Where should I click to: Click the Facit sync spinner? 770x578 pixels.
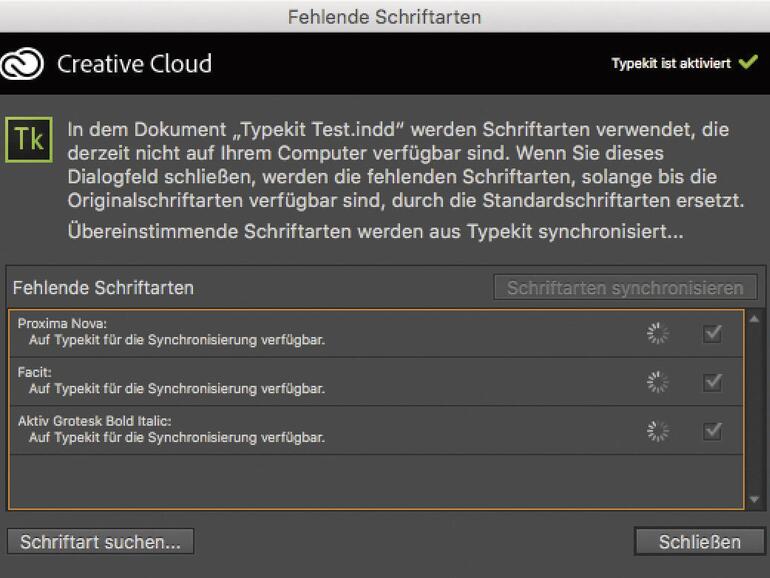(658, 382)
